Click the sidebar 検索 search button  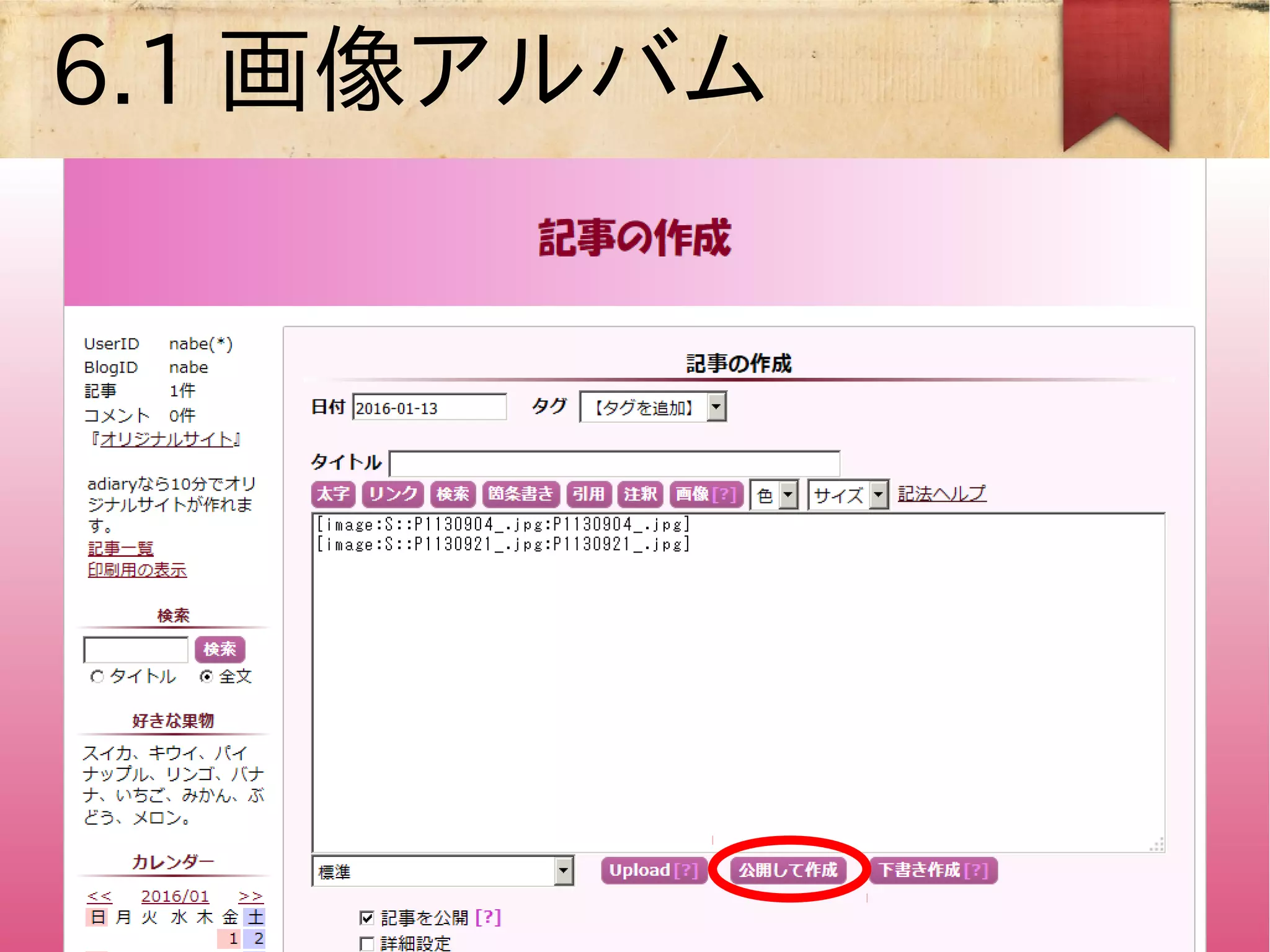[x=220, y=649]
